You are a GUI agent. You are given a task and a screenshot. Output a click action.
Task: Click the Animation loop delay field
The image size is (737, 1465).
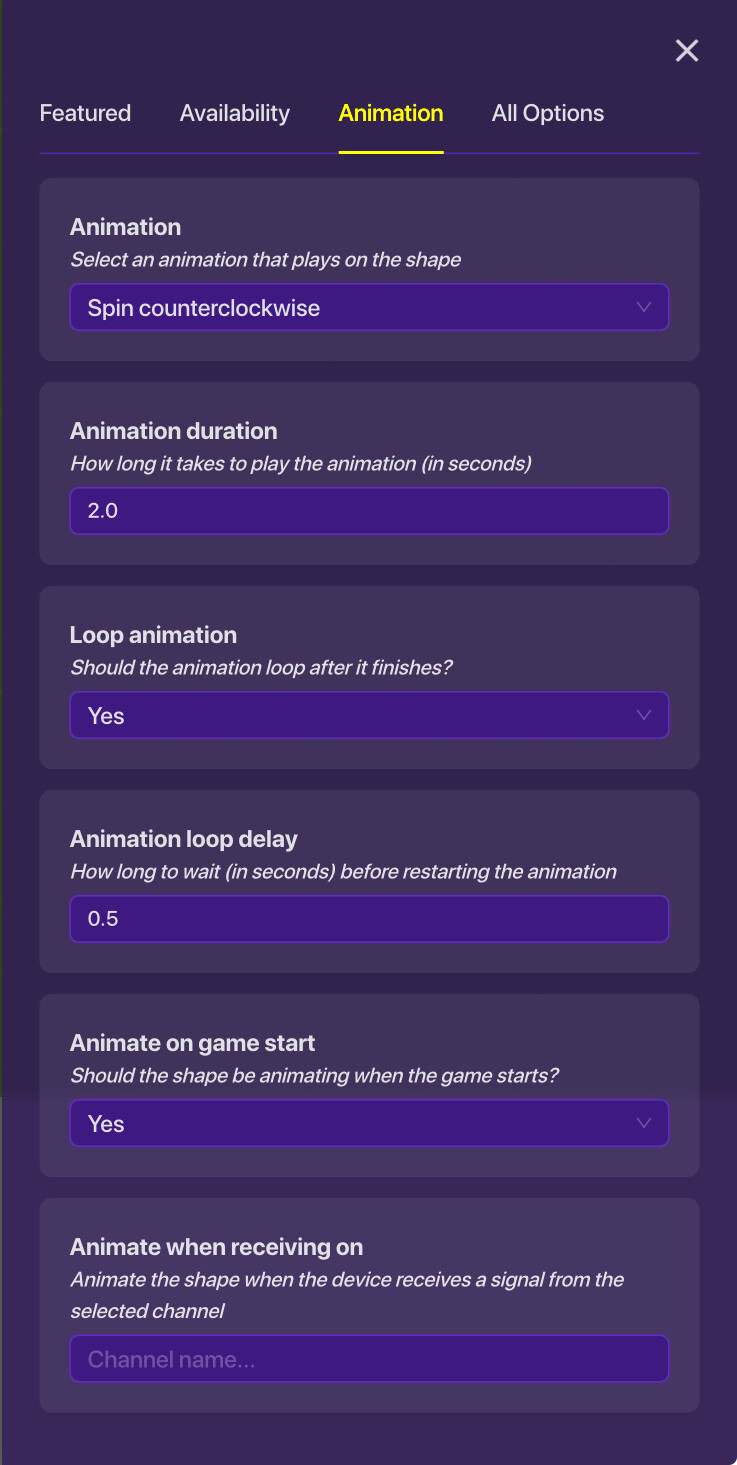point(368,919)
